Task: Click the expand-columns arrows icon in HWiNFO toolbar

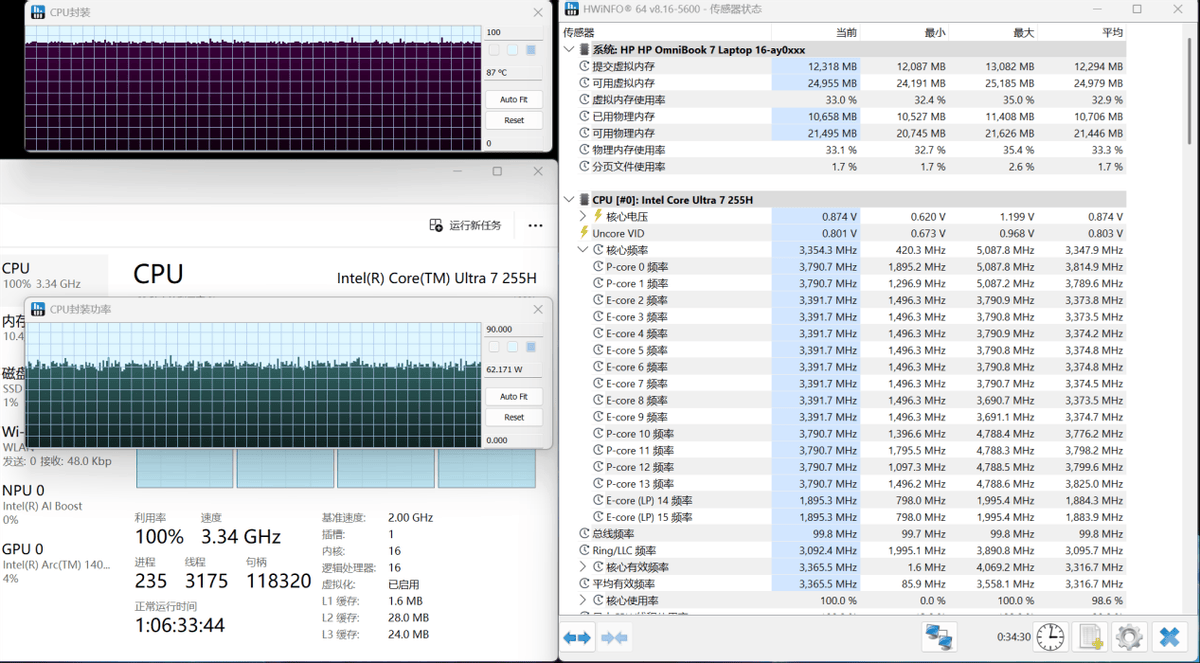Action: point(577,637)
